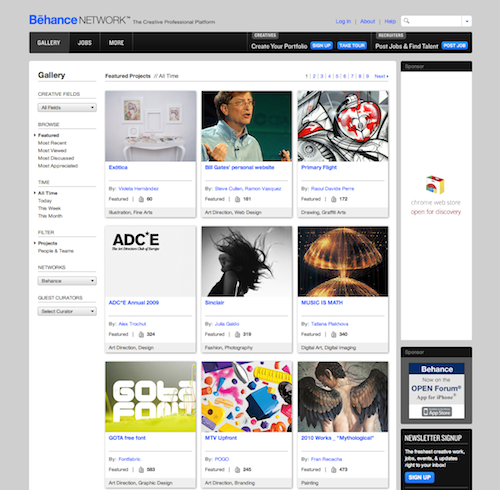Click the Behance Network logo
The width and height of the screenshot is (500, 490).
click(79, 20)
